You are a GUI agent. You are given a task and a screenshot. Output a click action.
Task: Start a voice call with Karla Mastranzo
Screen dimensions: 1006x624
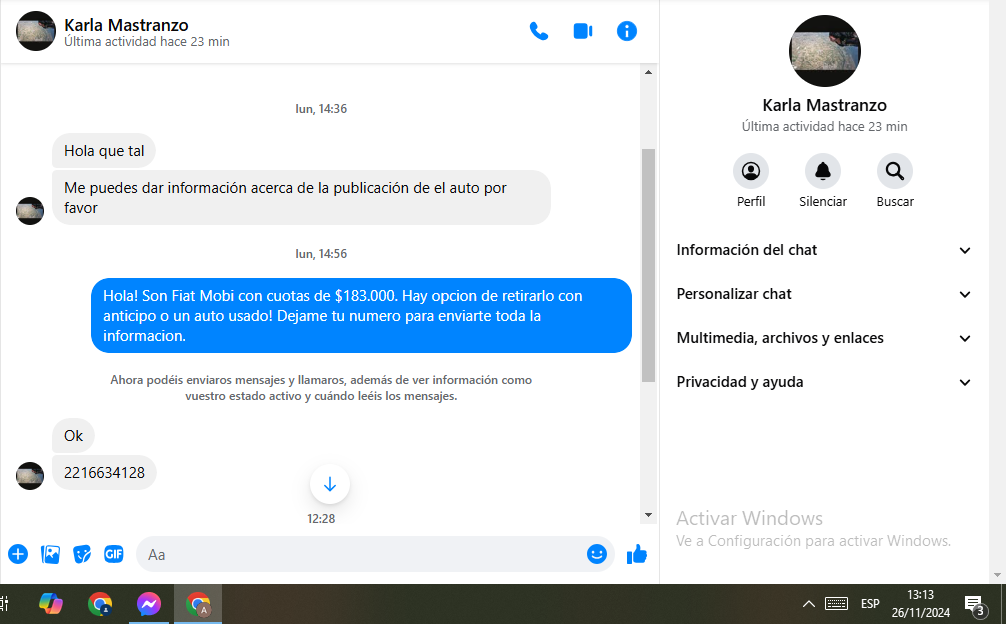tap(538, 31)
